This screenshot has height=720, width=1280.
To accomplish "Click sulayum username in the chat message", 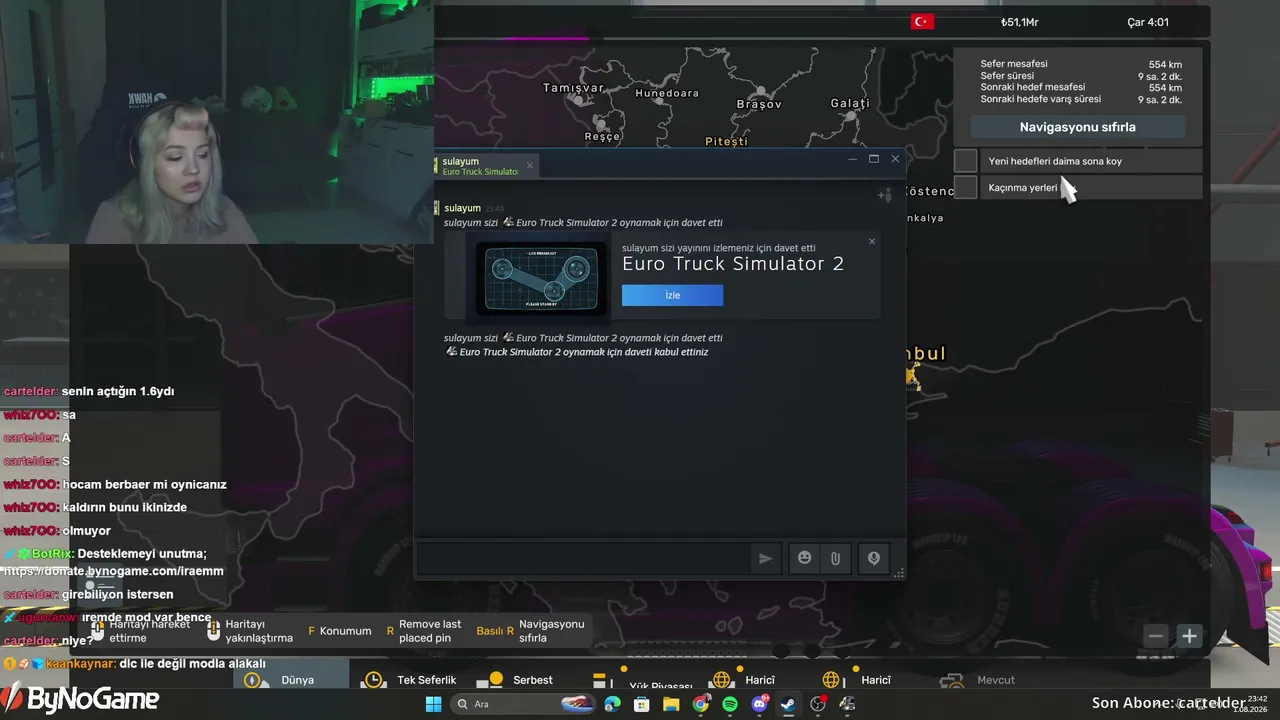I will (463, 208).
